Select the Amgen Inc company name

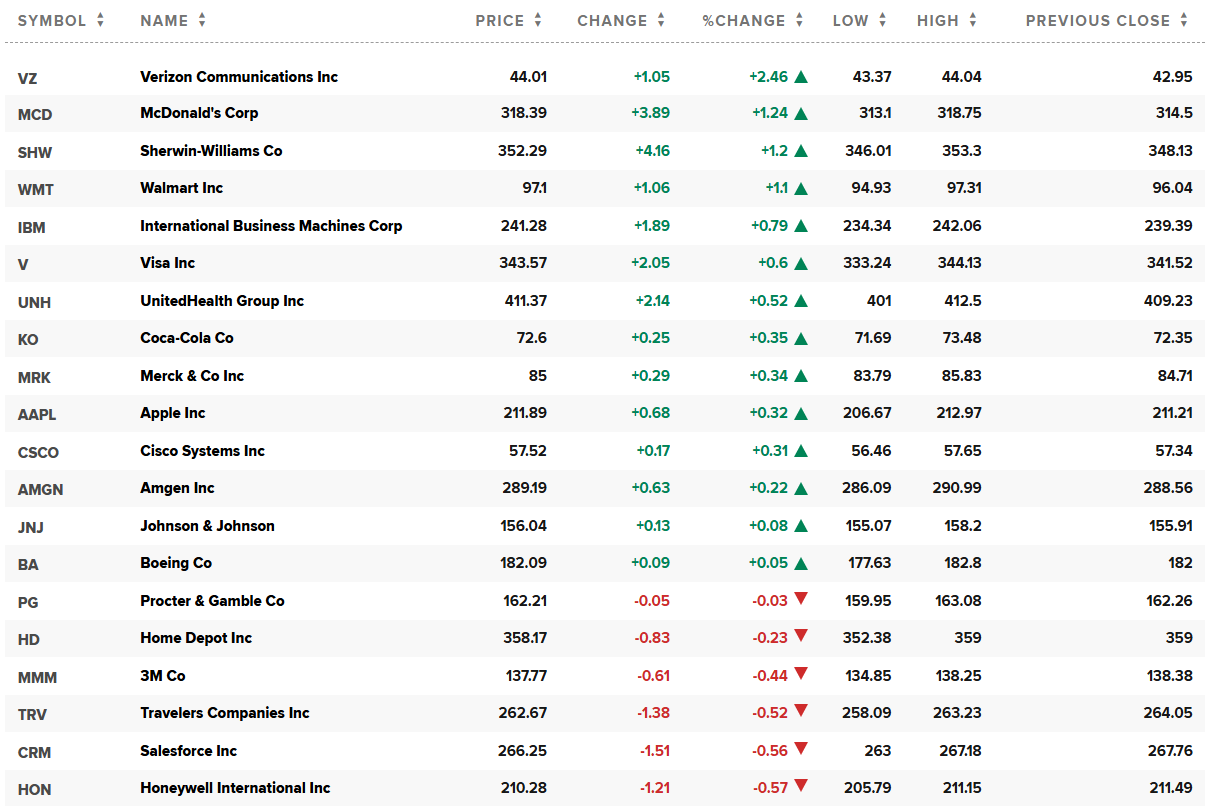[177, 488]
